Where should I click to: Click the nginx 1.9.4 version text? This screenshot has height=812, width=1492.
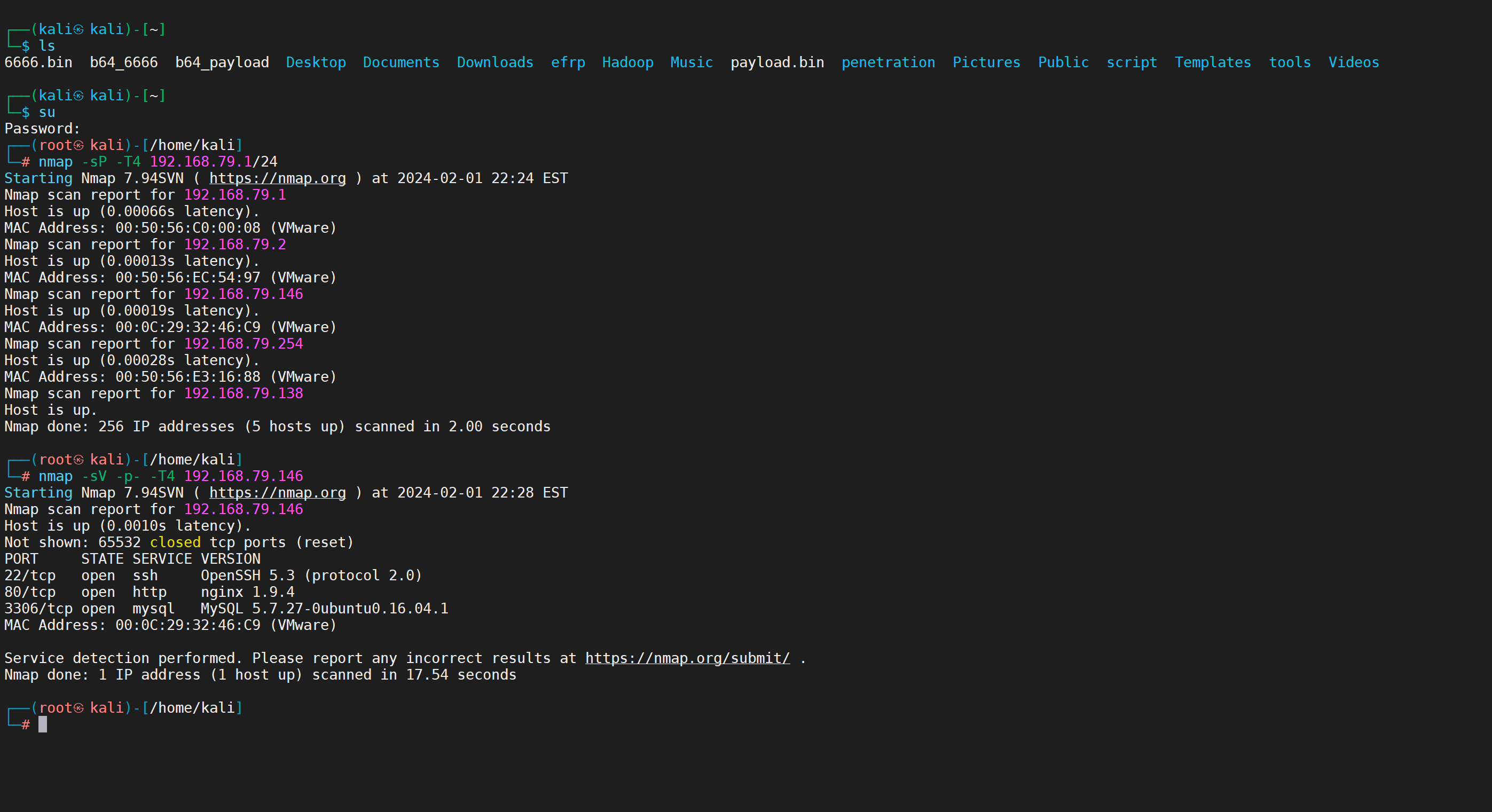point(247,593)
